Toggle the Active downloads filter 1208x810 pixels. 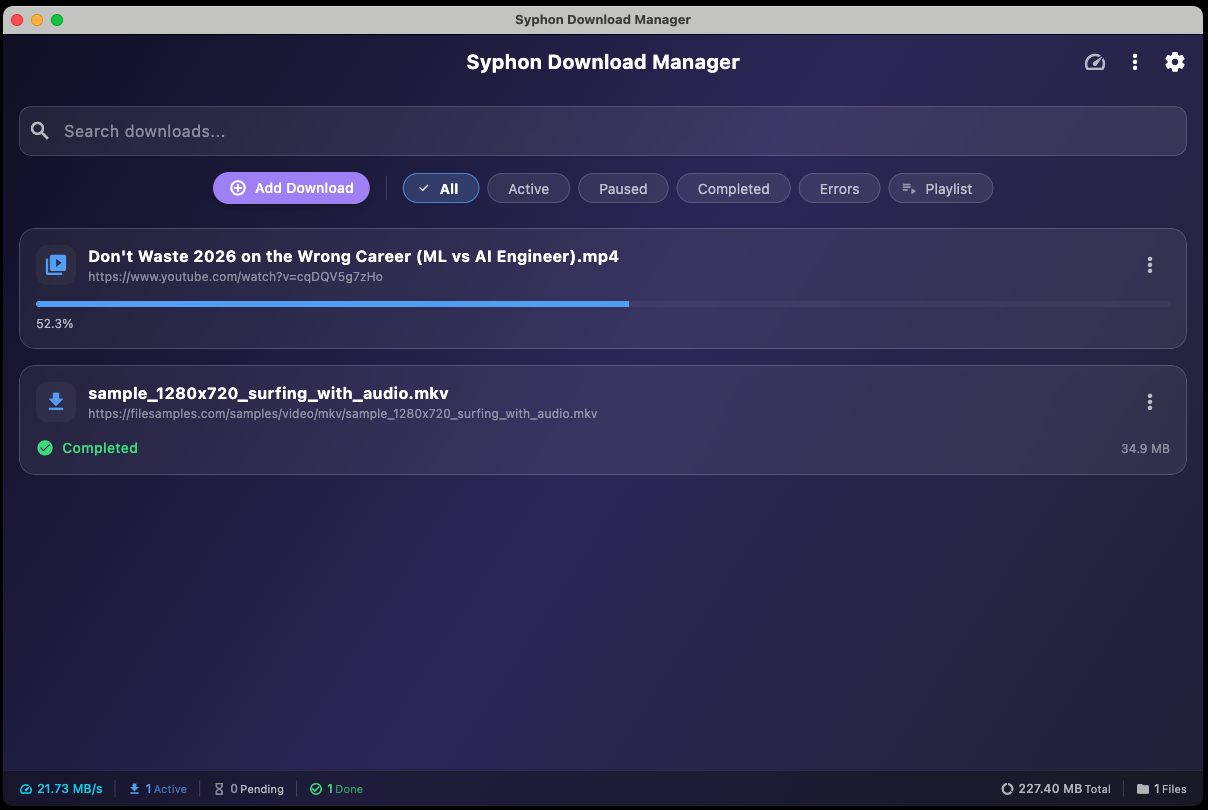(x=528, y=188)
